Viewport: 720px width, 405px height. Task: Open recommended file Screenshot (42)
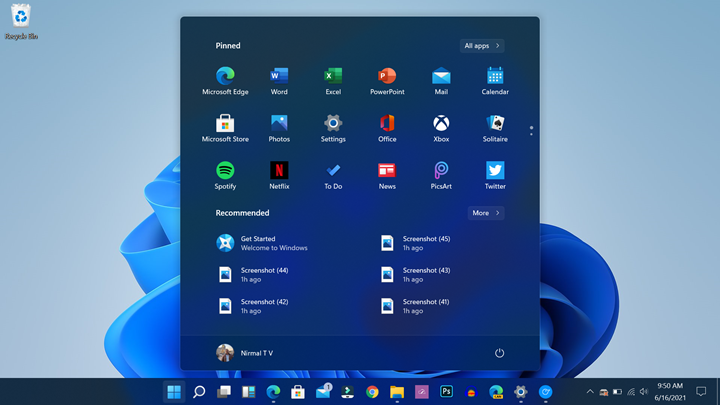point(253,306)
